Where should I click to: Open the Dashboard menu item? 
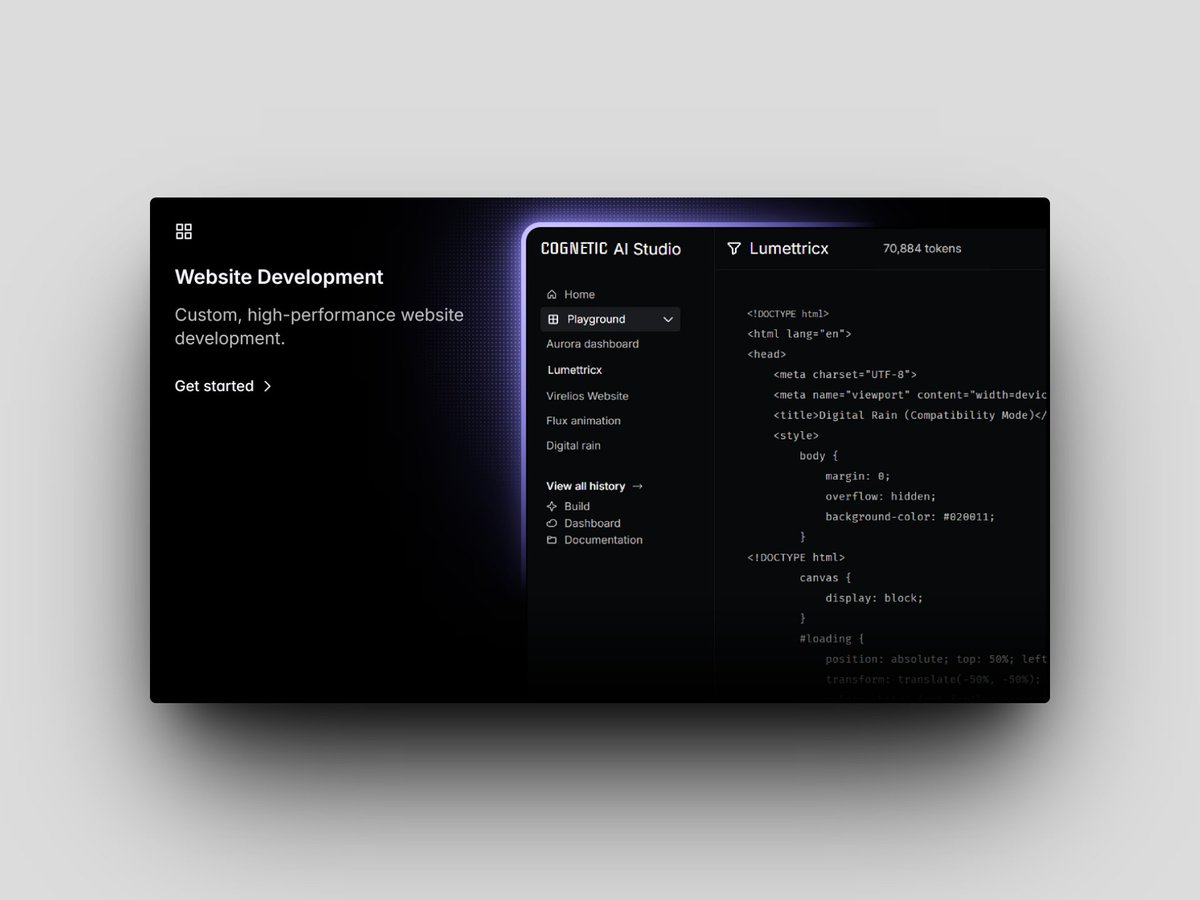tap(583, 523)
